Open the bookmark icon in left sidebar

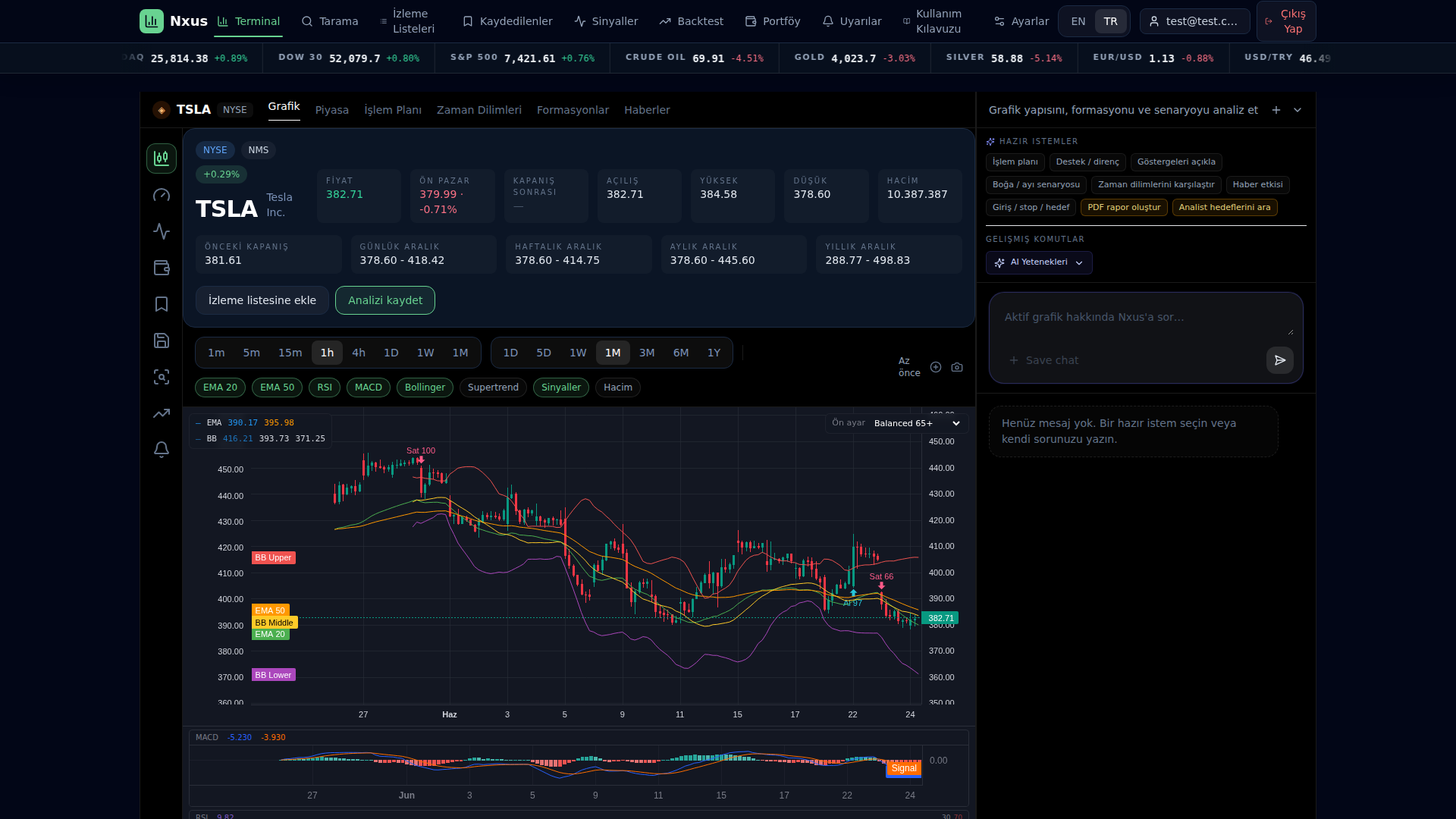pyautogui.click(x=162, y=304)
